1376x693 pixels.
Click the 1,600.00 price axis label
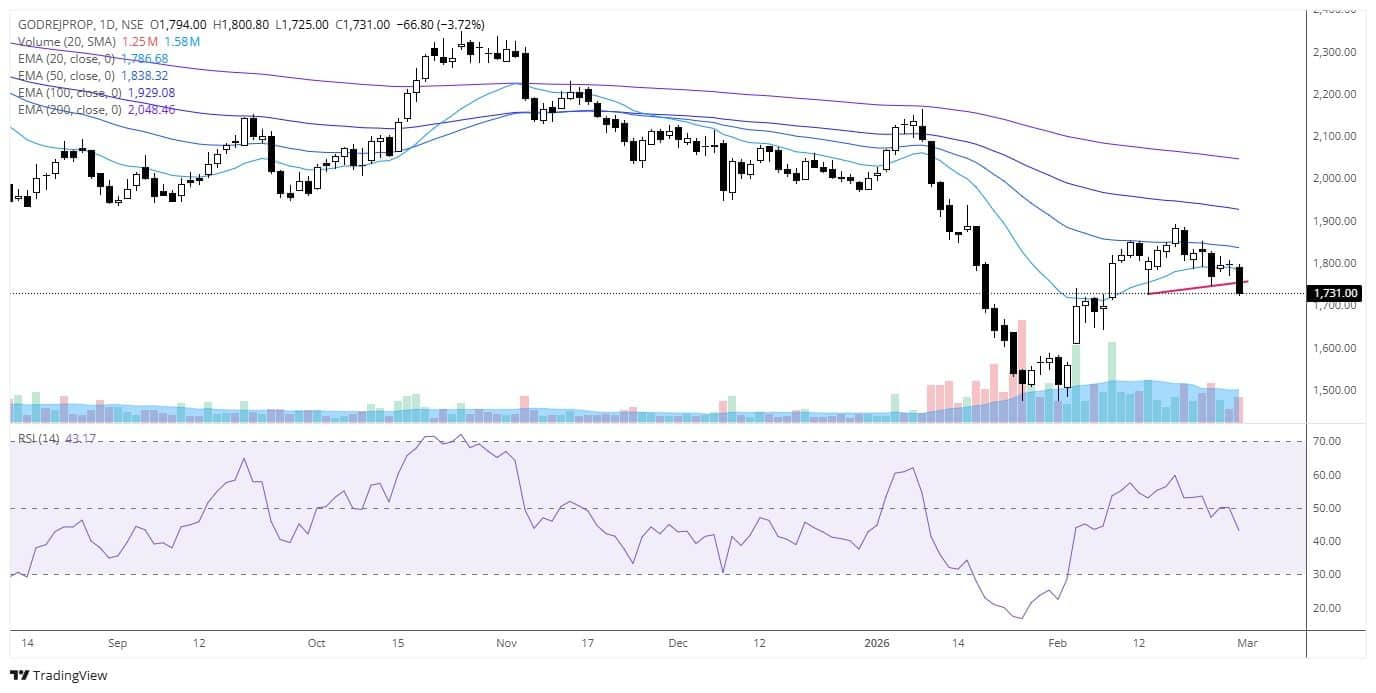[x=1336, y=348]
